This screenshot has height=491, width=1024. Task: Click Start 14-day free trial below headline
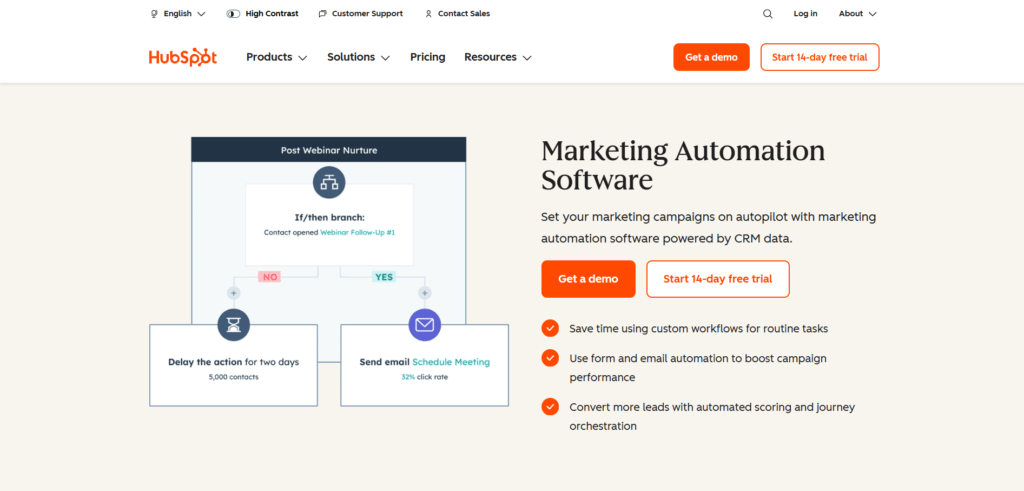718,279
